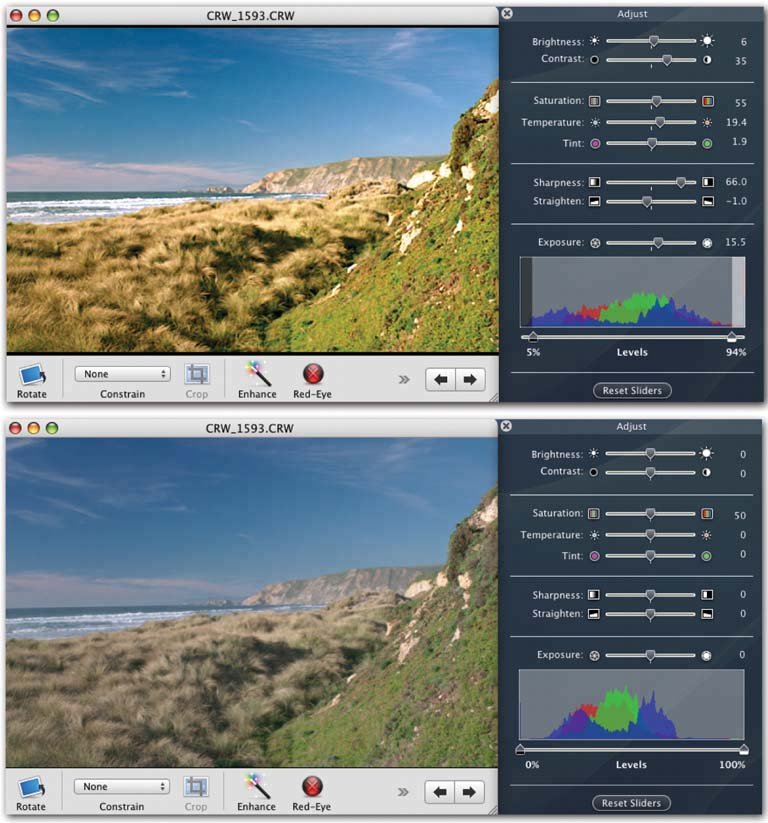Expand toolbar overflow chevron in lower window
This screenshot has height=823, width=768.
tap(403, 792)
